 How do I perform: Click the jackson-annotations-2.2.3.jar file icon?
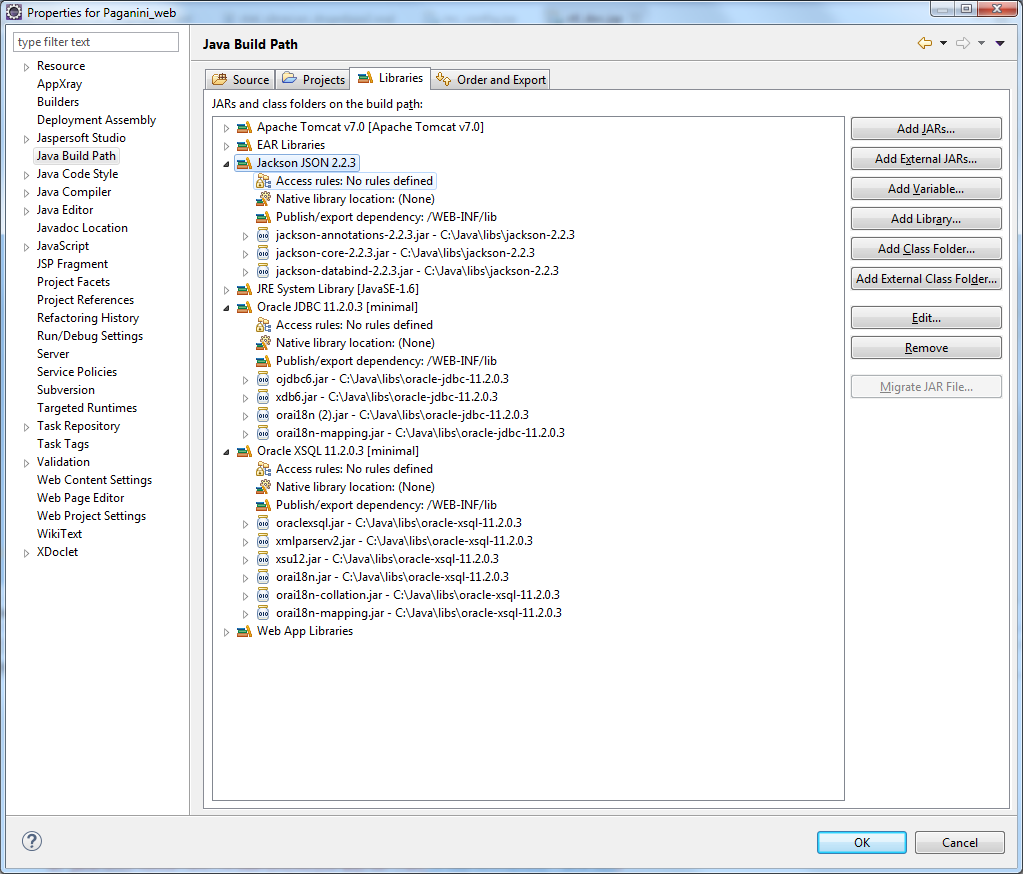tap(263, 235)
